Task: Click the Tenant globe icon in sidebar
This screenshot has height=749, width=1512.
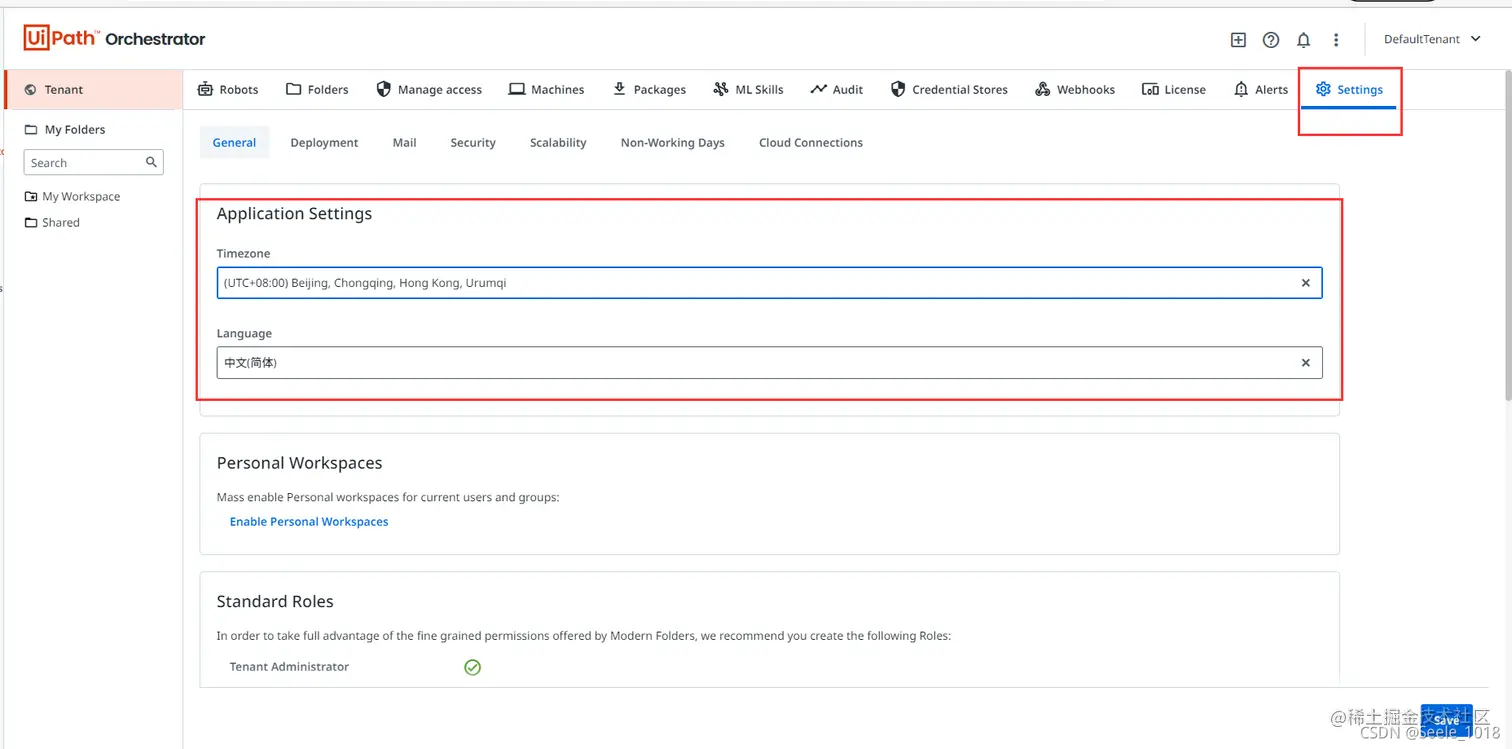Action: 30,90
